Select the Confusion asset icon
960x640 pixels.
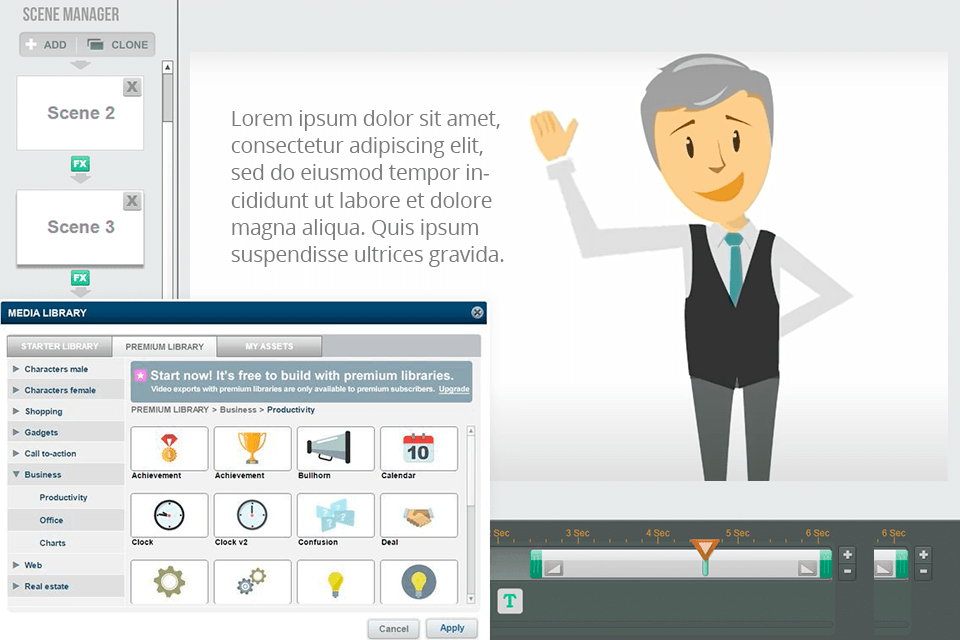(335, 515)
